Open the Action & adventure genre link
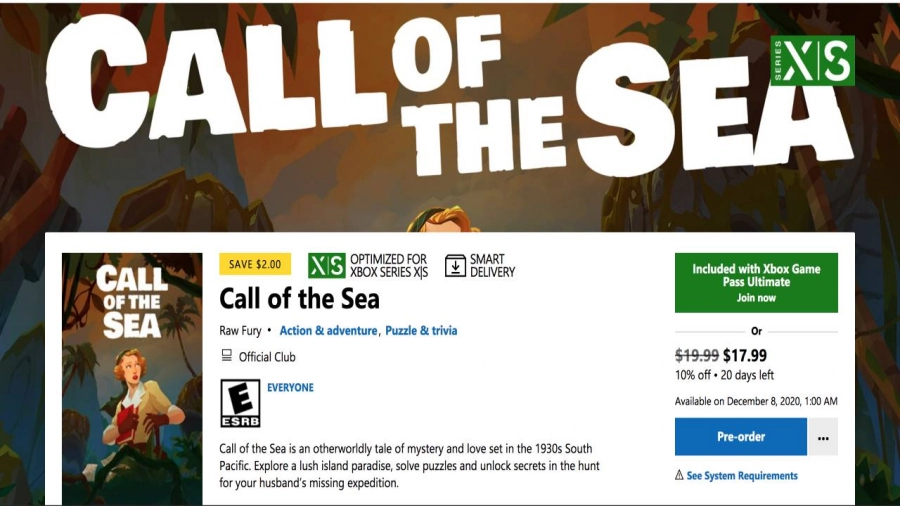The image size is (900, 506). pos(328,331)
